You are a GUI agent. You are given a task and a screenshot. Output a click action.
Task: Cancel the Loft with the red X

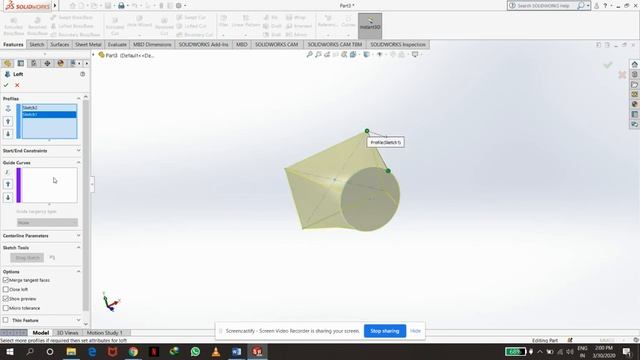[x=17, y=85]
